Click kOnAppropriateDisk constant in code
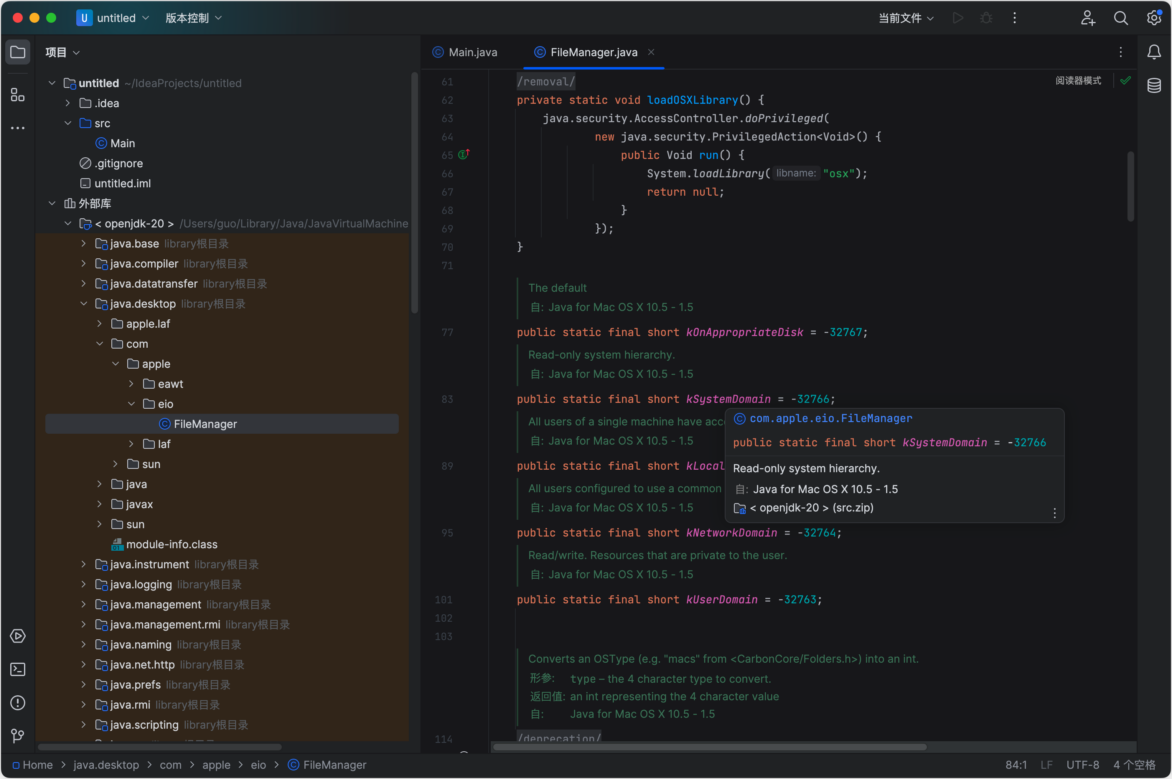This screenshot has height=779, width=1172. pyautogui.click(x=744, y=333)
